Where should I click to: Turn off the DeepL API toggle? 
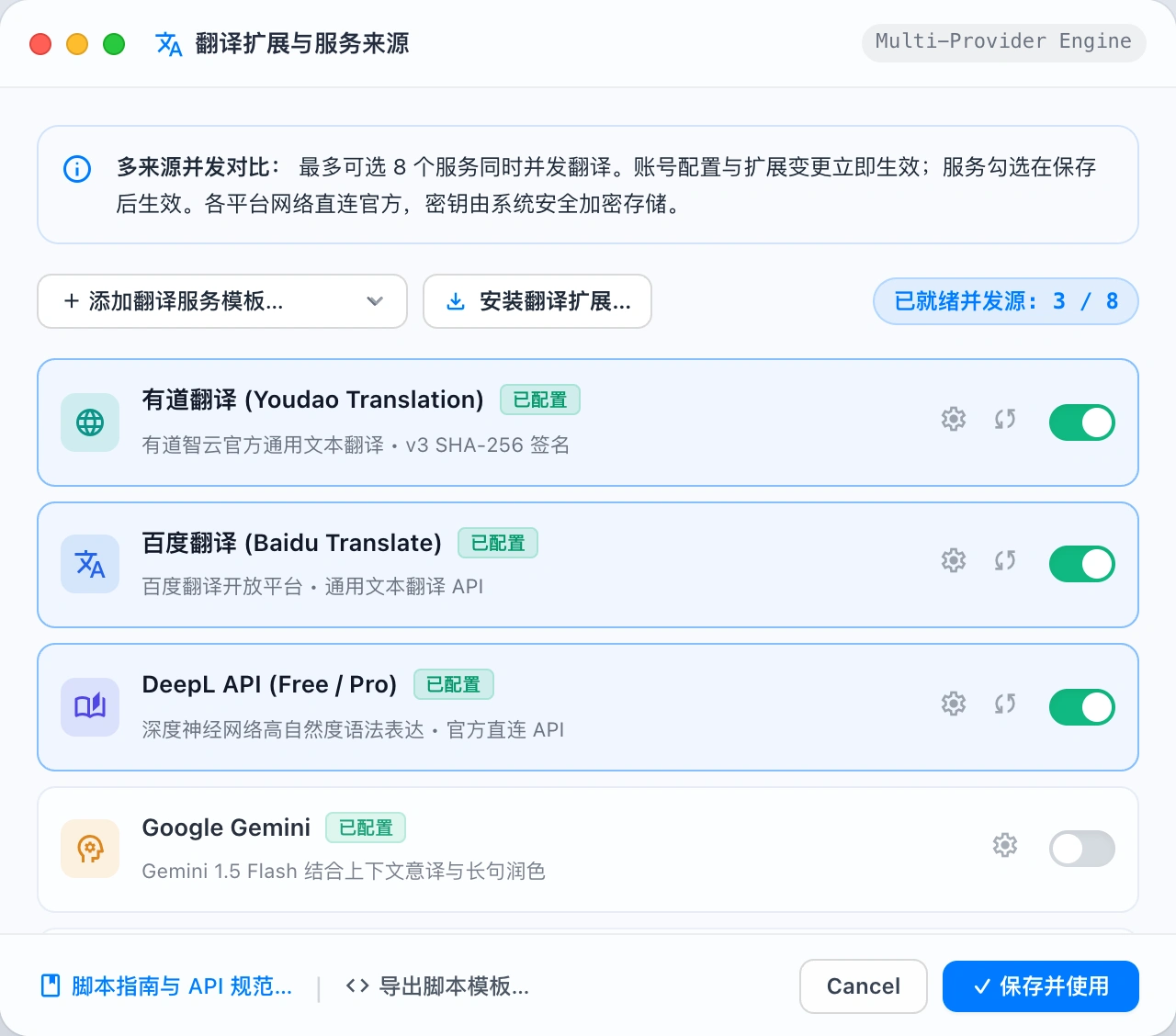[x=1082, y=707]
